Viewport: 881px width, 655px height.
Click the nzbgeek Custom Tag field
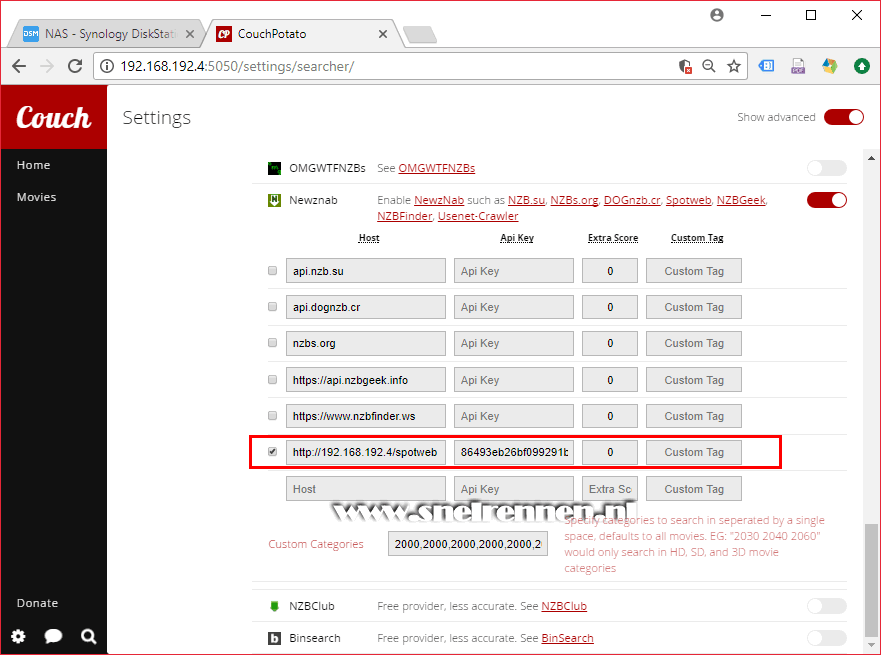(694, 380)
